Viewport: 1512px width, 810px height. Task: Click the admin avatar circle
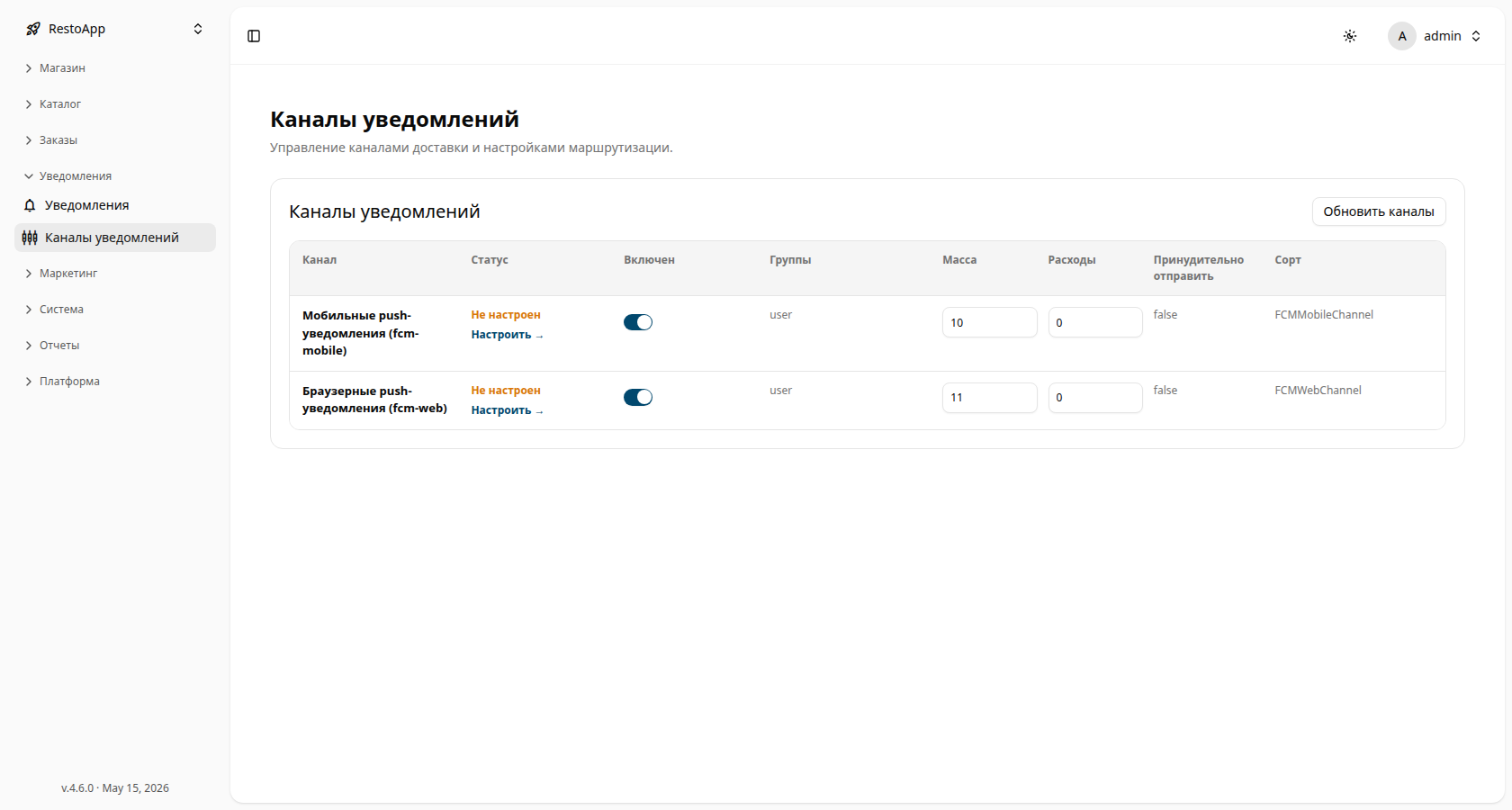[1402, 36]
